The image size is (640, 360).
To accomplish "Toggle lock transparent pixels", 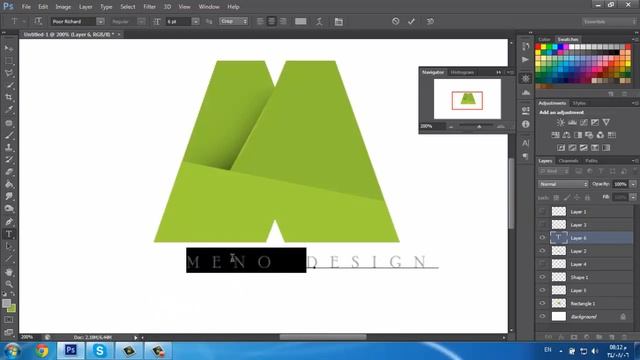I will (556, 198).
